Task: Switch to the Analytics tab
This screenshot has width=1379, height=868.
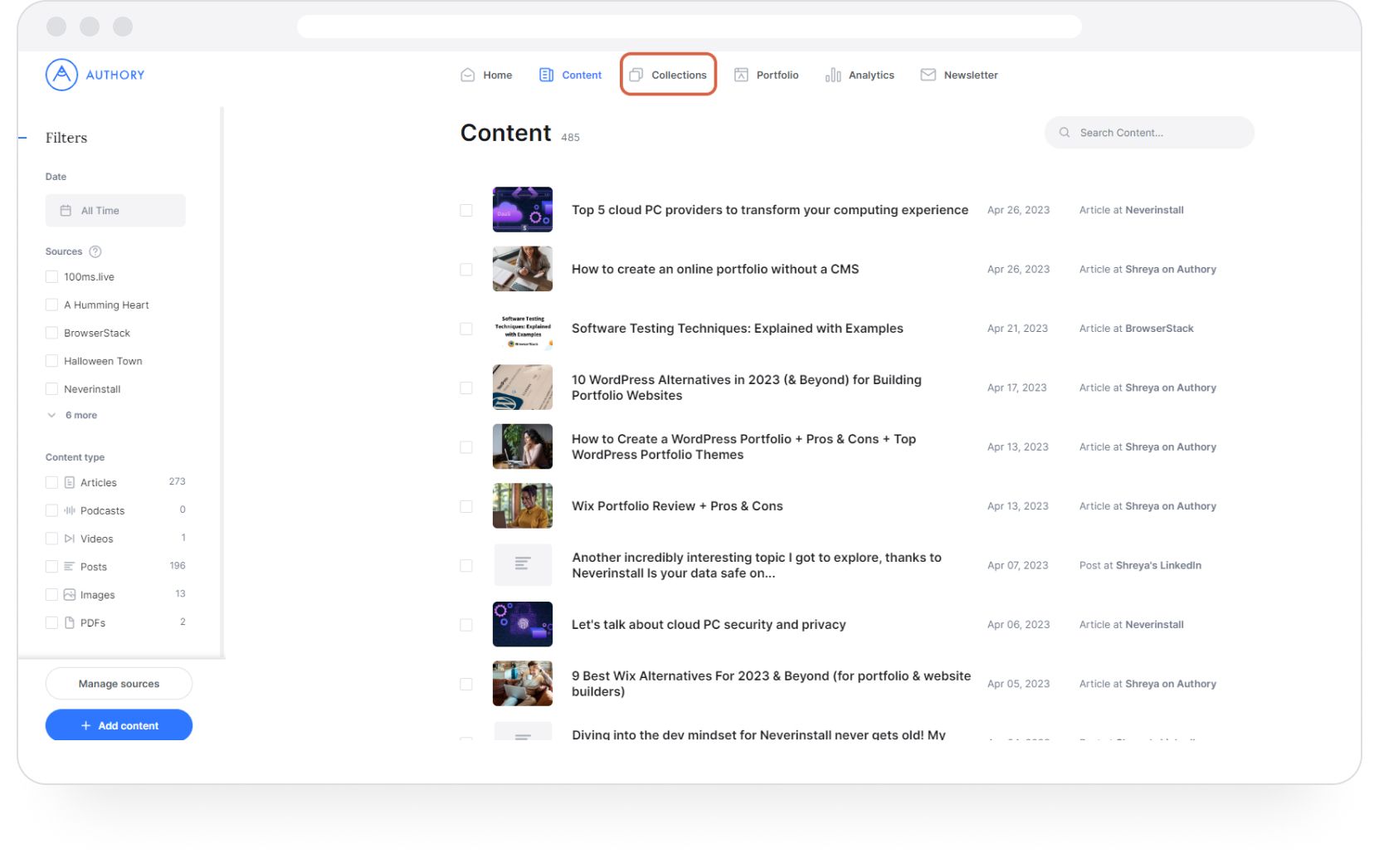Action: point(860,75)
